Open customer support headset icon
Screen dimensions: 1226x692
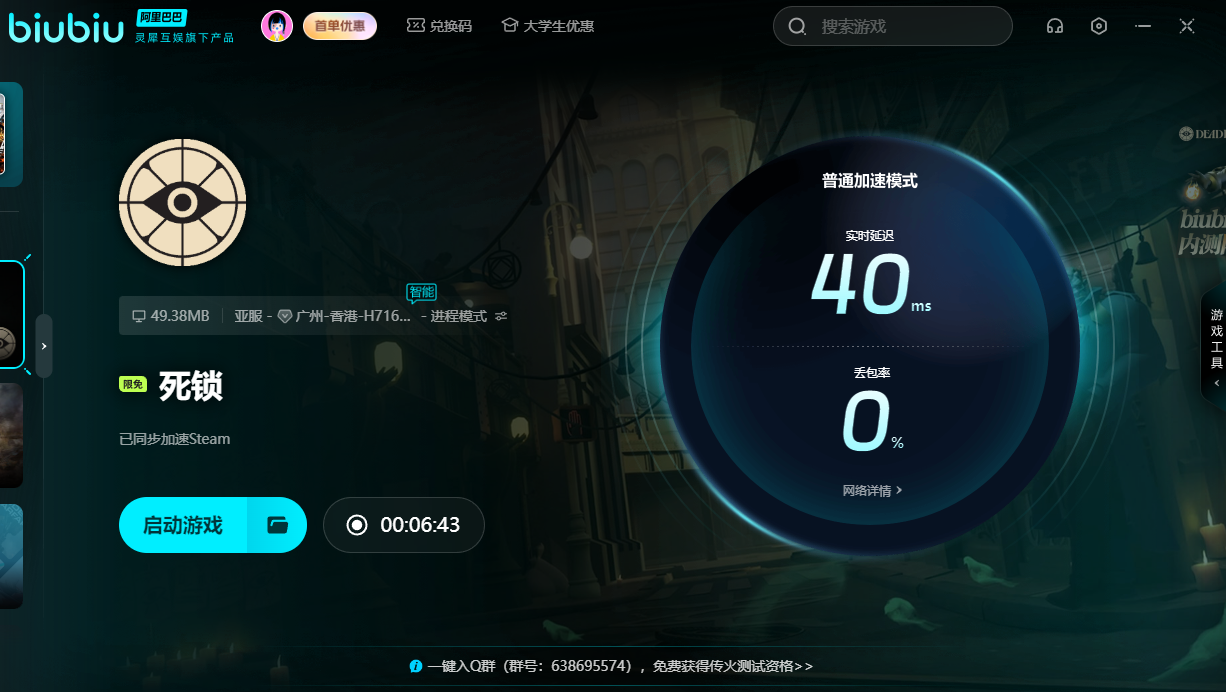tap(1054, 27)
